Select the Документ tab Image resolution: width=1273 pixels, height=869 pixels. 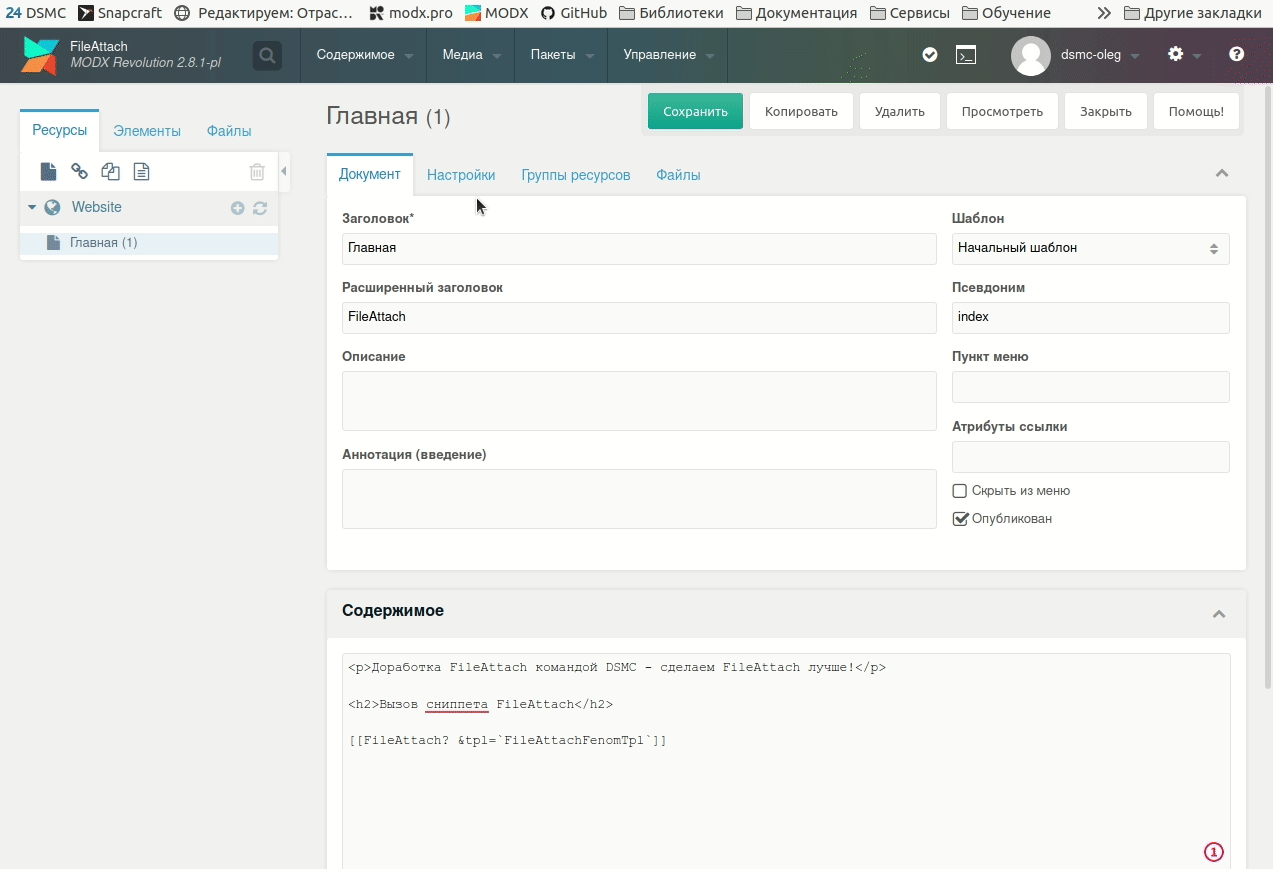point(370,174)
